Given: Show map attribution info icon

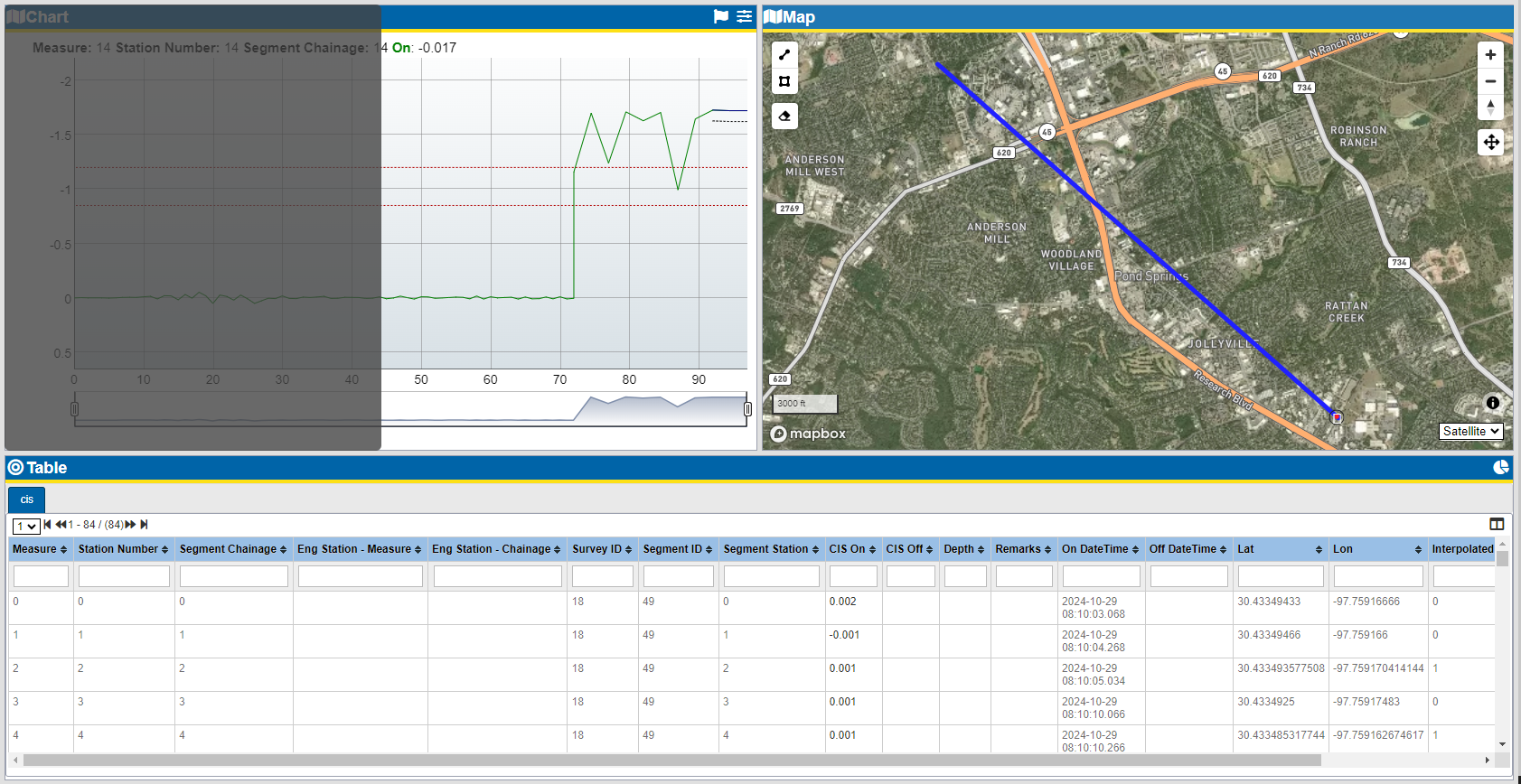Looking at the screenshot, I should (x=1493, y=403).
